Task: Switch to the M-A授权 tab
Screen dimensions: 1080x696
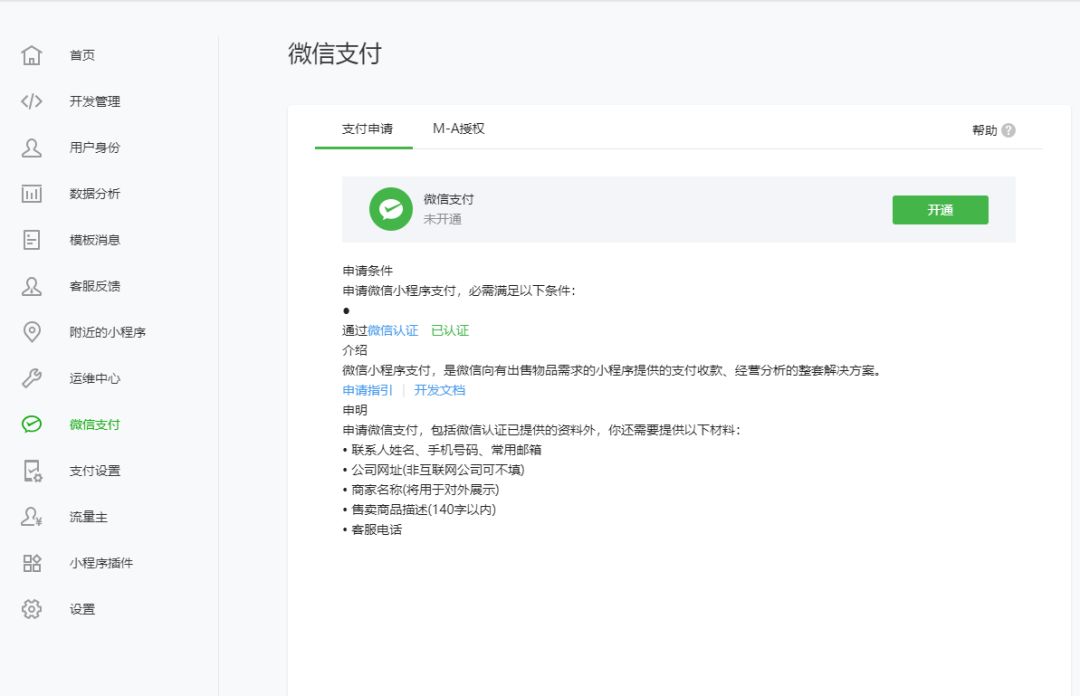Action: pos(459,129)
